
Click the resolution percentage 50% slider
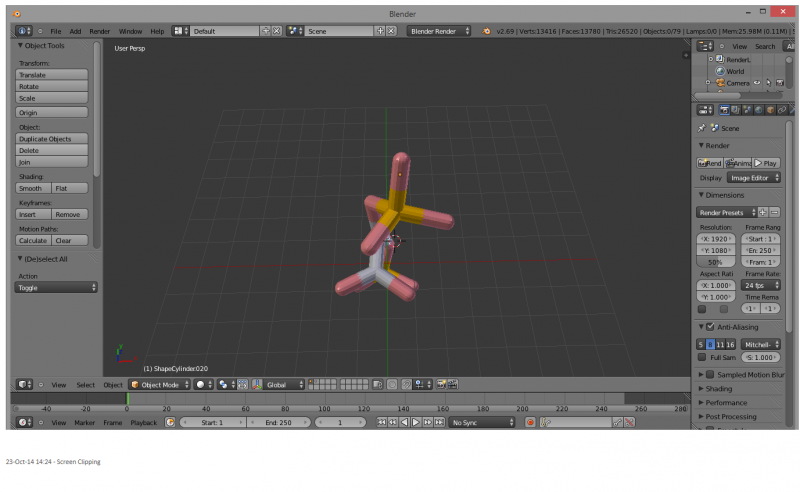(716, 262)
